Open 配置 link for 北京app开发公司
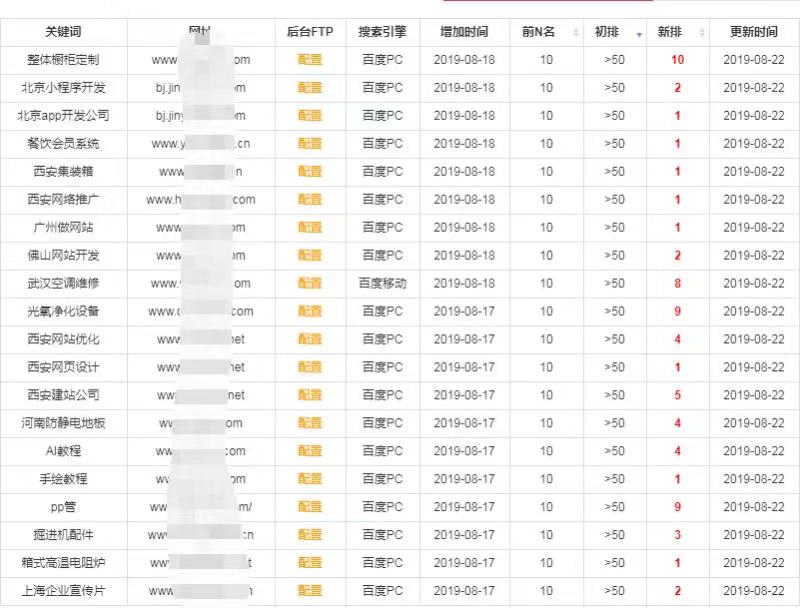Viewport: 800px width, 608px height. tap(310, 115)
